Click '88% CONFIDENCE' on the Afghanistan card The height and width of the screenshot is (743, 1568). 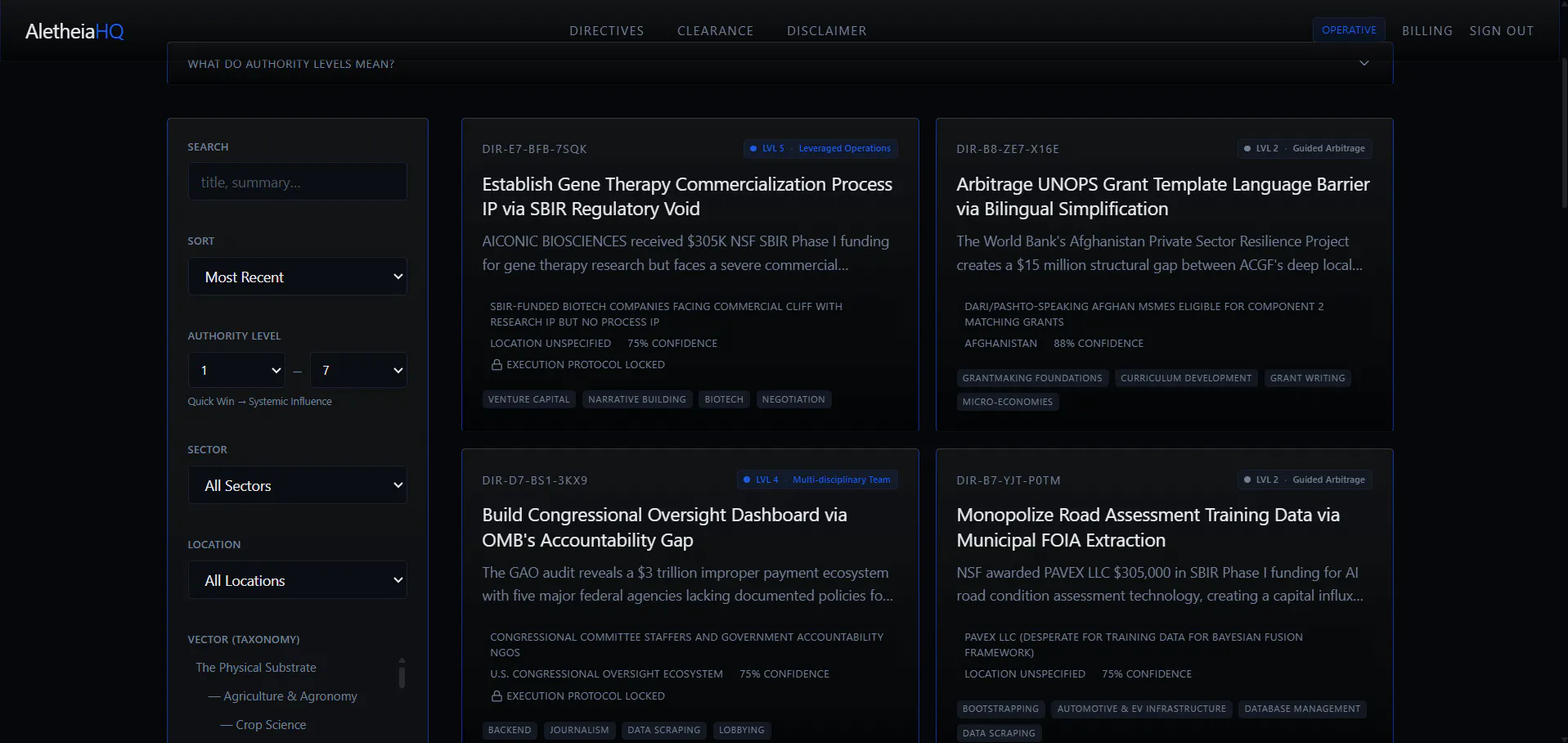(1098, 344)
